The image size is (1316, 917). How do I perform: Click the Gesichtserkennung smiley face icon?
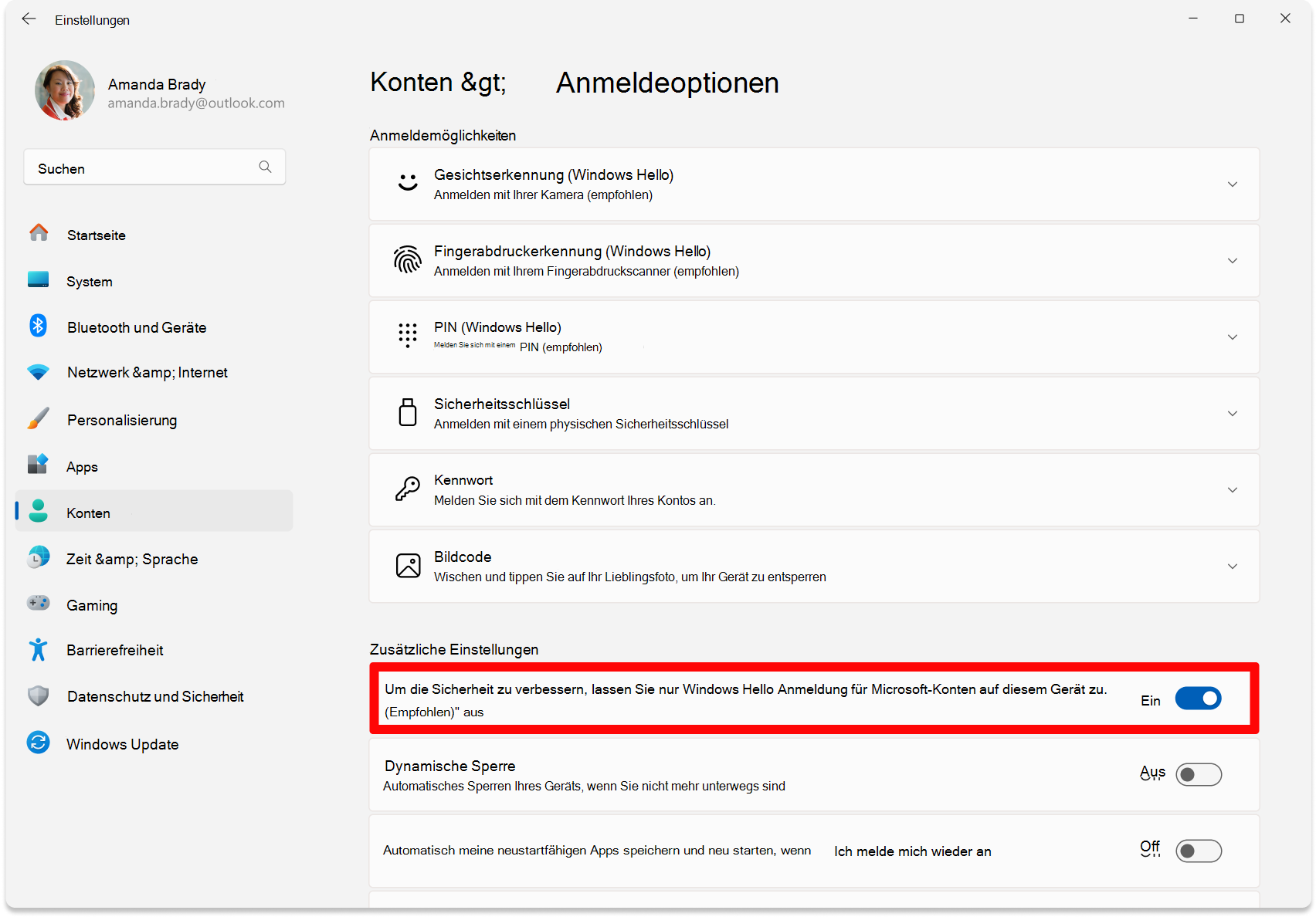(x=408, y=183)
